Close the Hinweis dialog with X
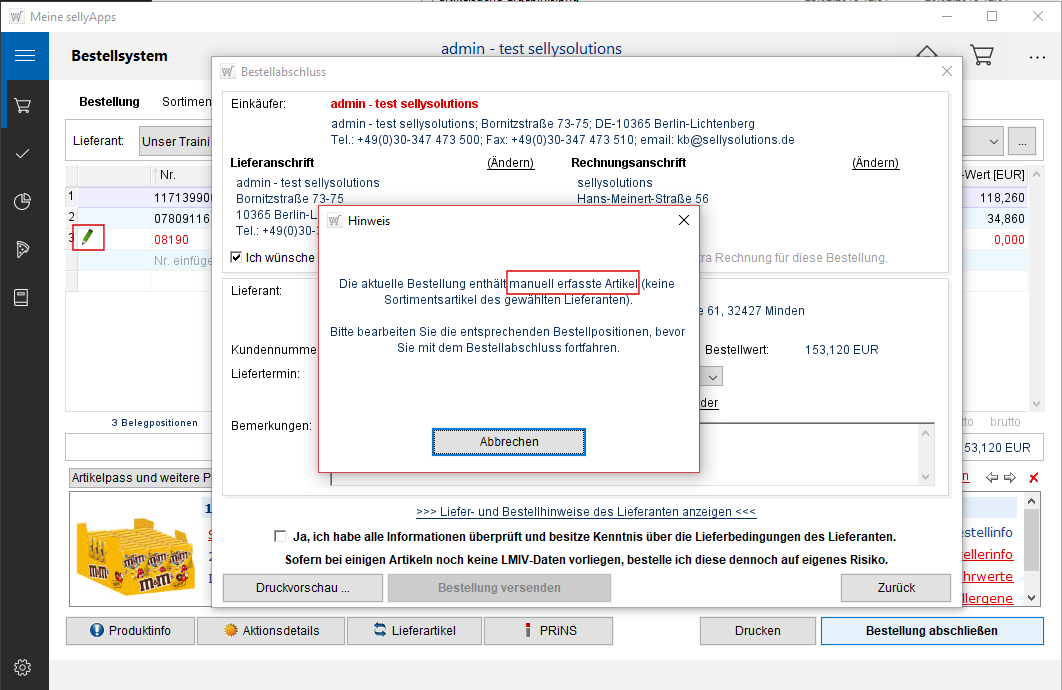Viewport: 1062px width, 690px height. [x=684, y=220]
